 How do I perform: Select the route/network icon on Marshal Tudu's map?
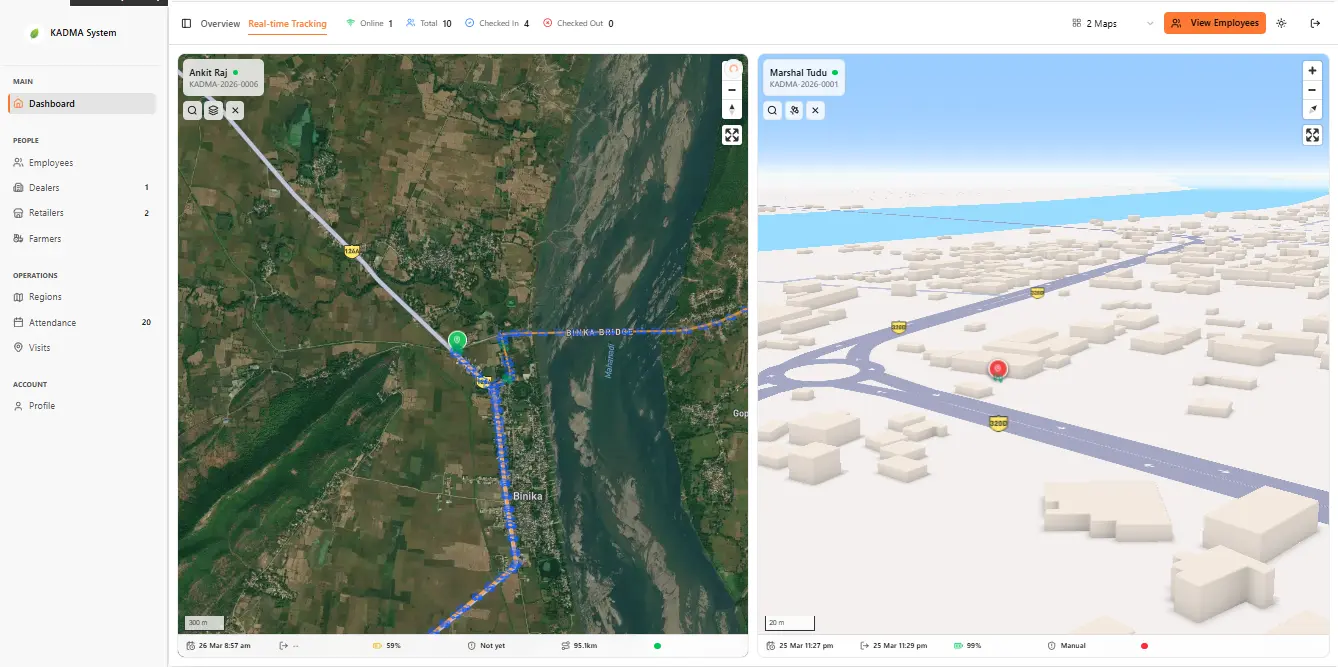point(793,110)
